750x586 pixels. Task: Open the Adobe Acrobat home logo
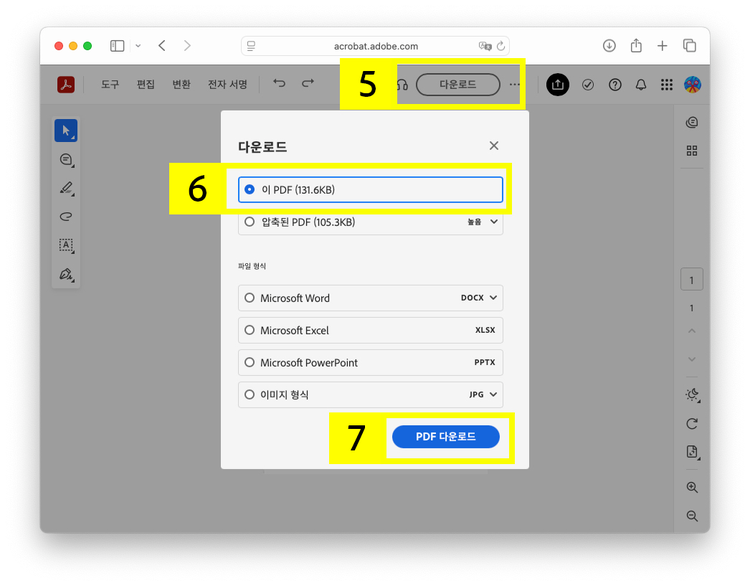pyautogui.click(x=66, y=85)
